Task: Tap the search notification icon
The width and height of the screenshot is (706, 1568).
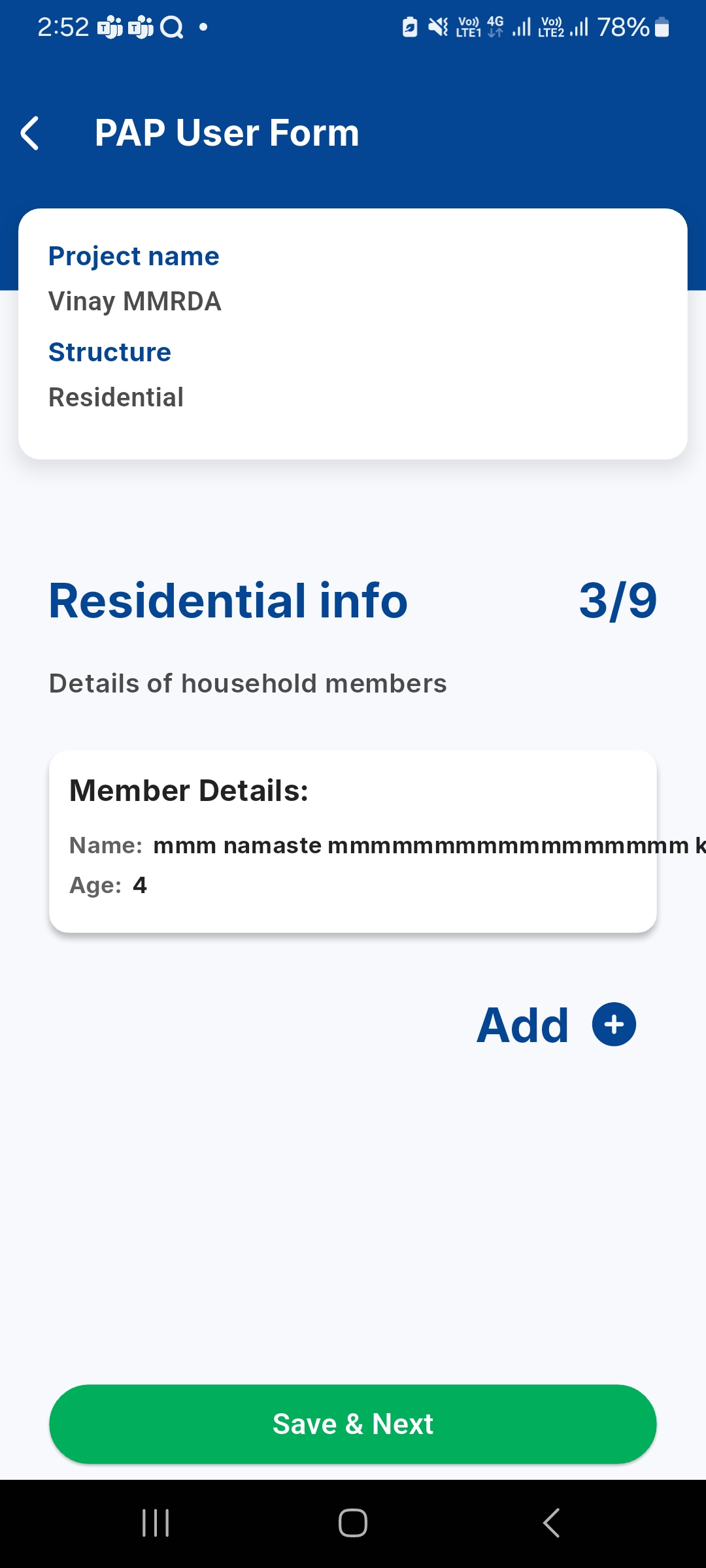Action: click(171, 27)
